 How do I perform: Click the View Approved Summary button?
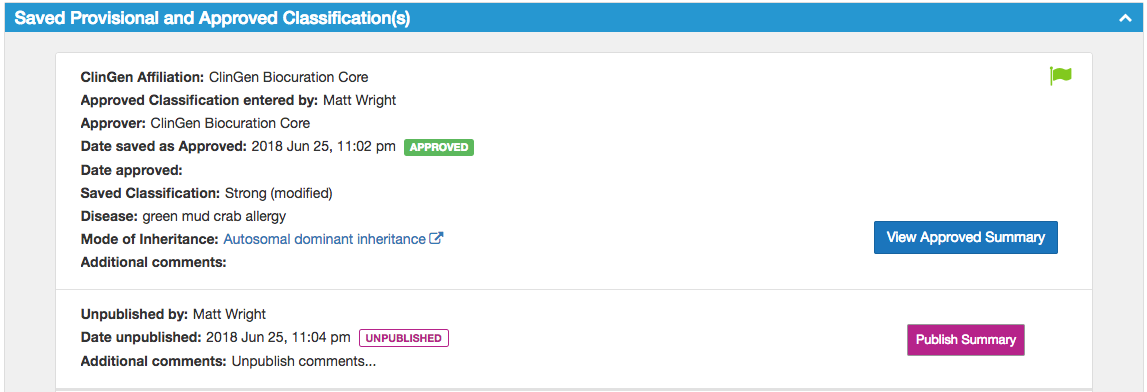[966, 238]
